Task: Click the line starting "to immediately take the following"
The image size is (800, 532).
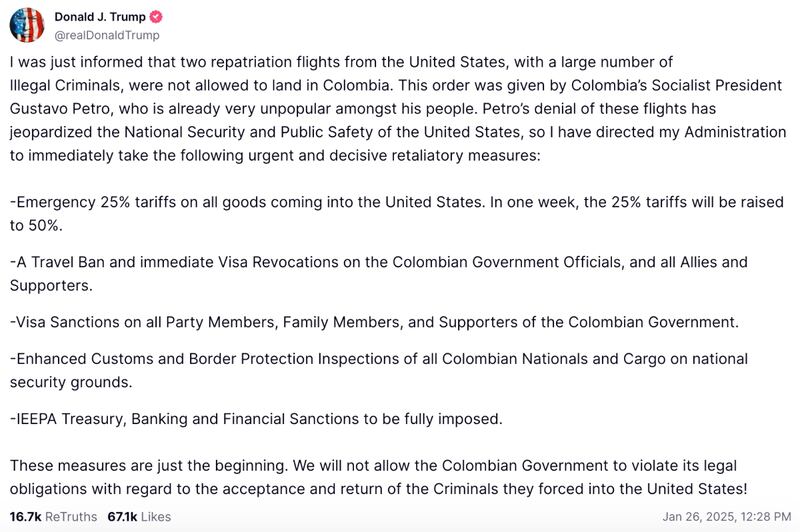Action: (250, 155)
